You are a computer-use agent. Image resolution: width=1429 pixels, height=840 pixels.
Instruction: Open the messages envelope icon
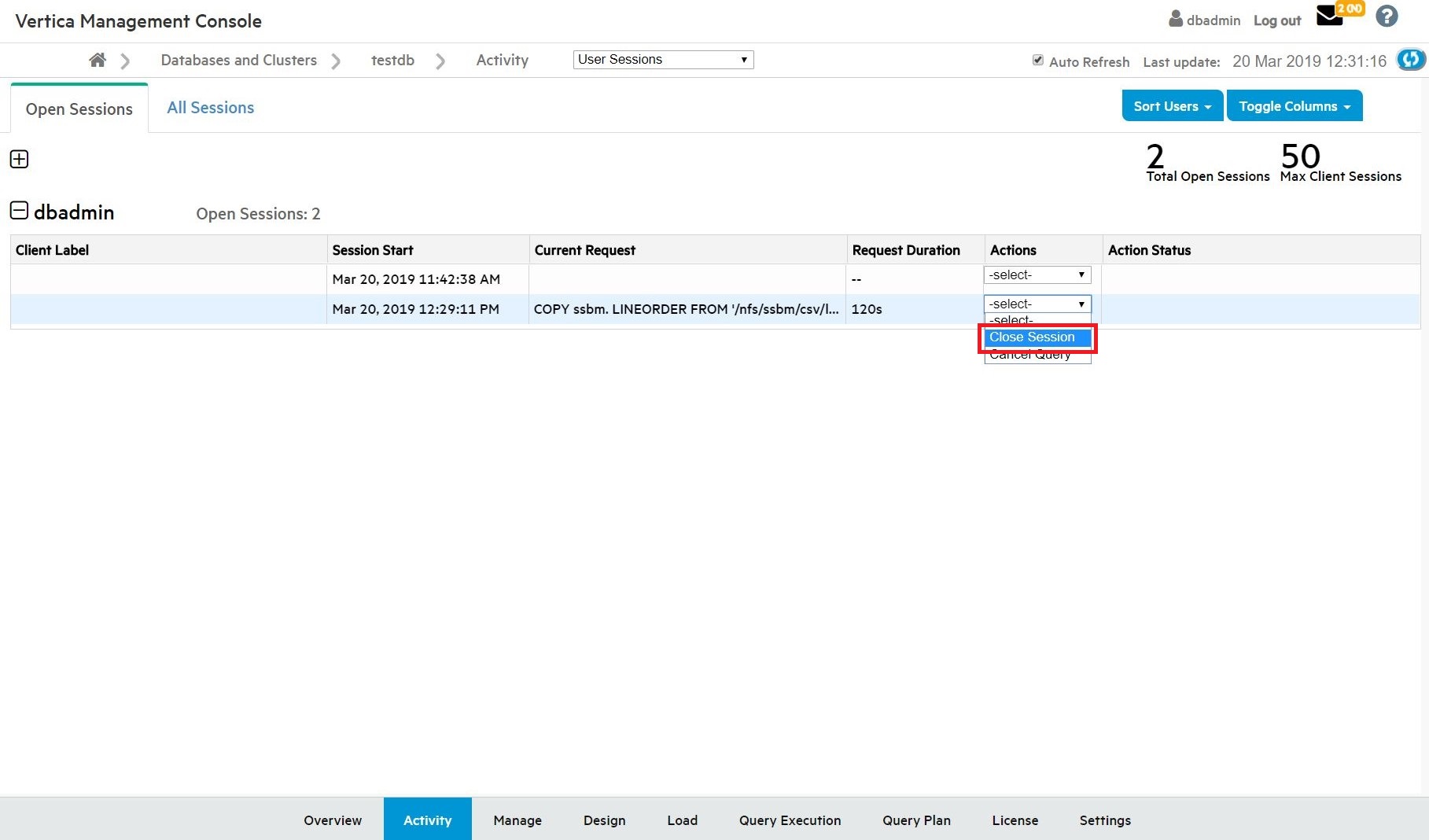[1329, 17]
